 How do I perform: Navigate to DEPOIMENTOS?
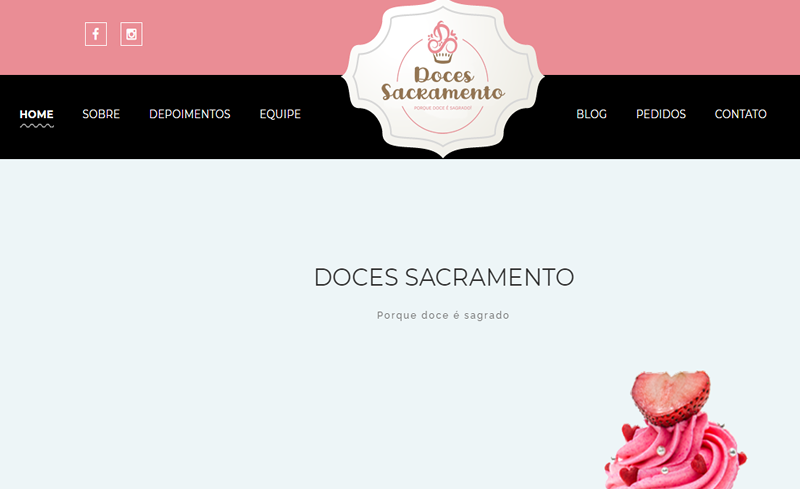pyautogui.click(x=190, y=114)
